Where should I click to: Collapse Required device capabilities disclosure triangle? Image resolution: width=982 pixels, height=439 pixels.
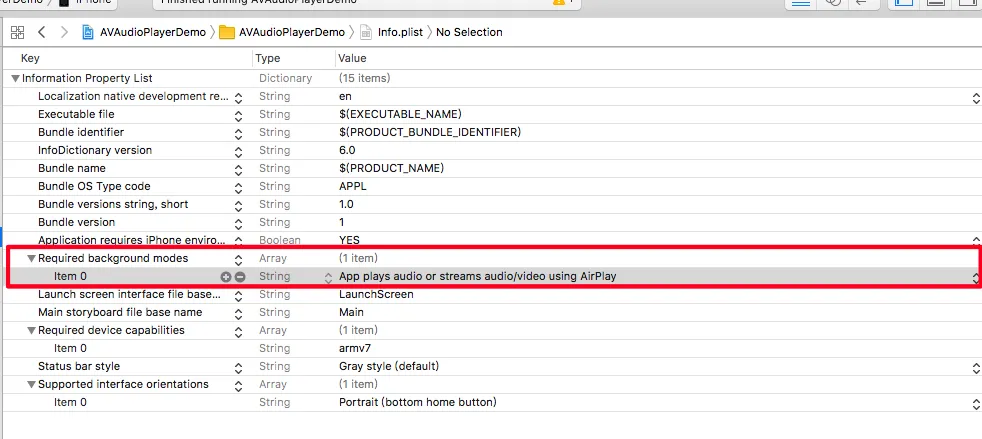point(31,331)
